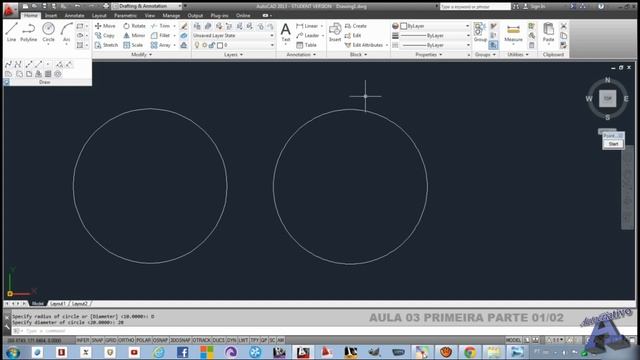Activate the Trim command
This screenshot has height=360, width=640.
160,26
